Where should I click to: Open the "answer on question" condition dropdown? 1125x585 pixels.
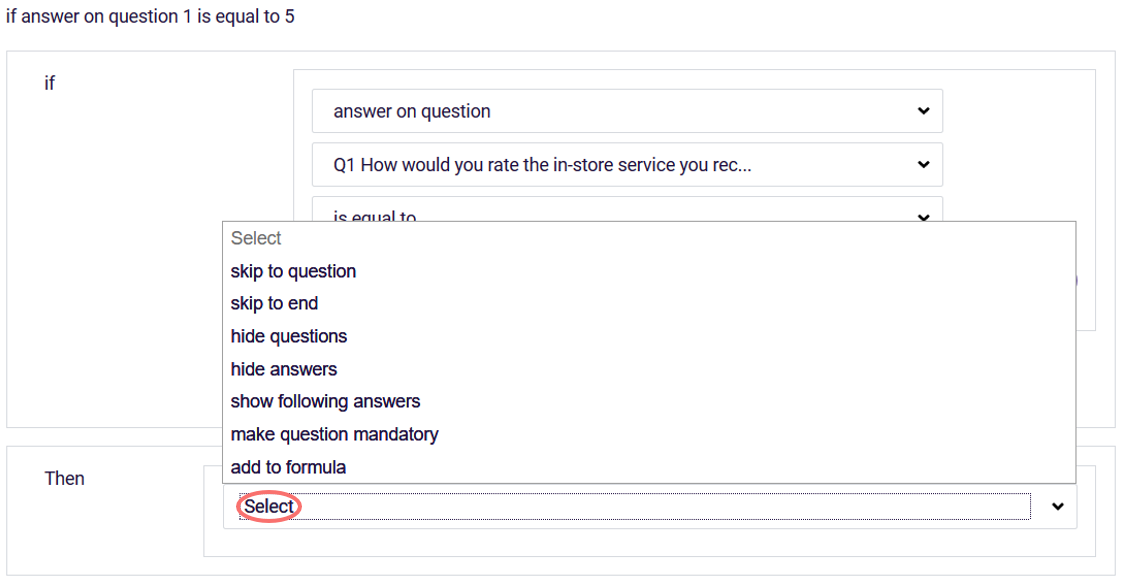[627, 110]
